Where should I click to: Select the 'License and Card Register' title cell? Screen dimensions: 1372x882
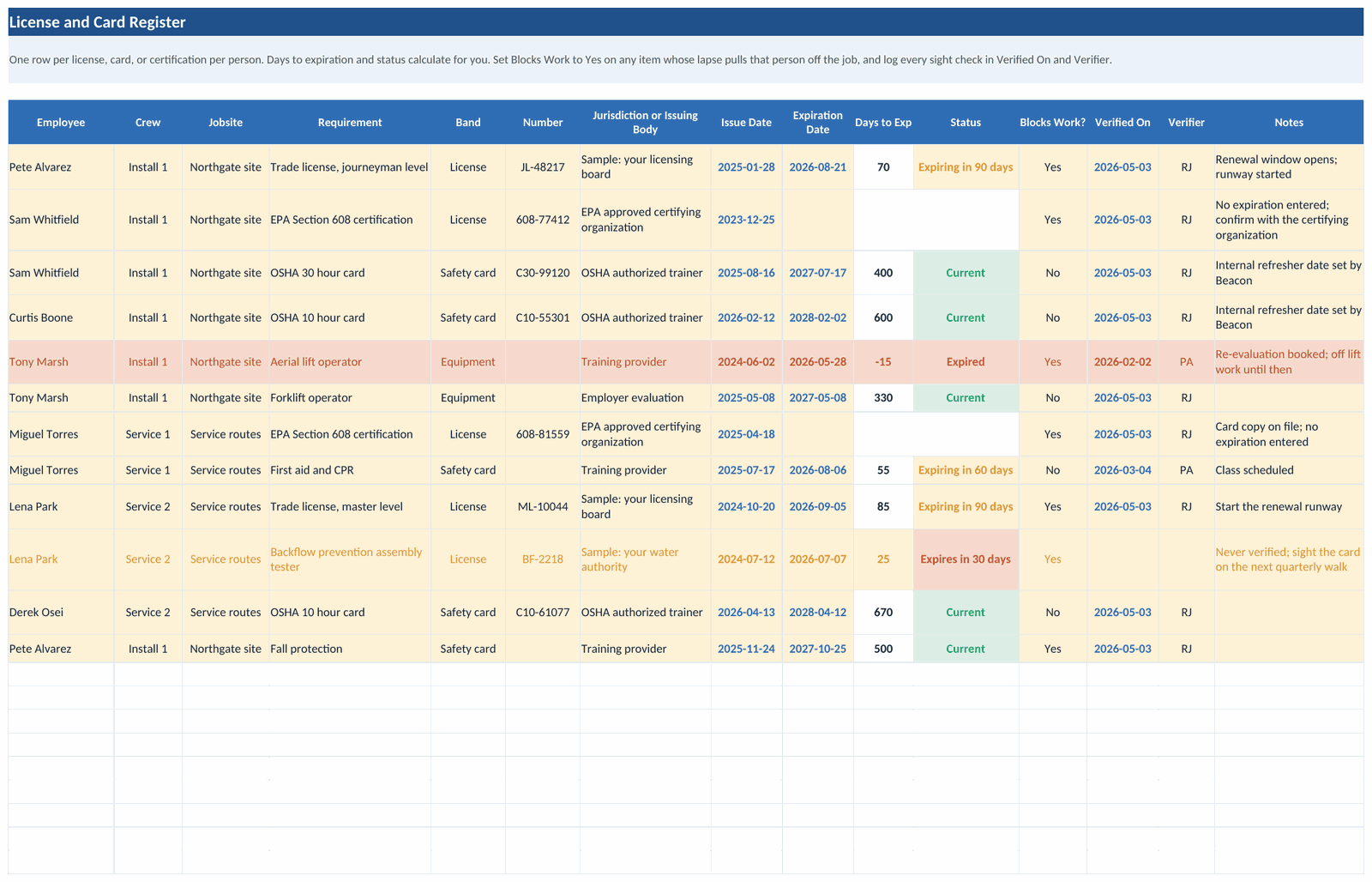(686, 22)
